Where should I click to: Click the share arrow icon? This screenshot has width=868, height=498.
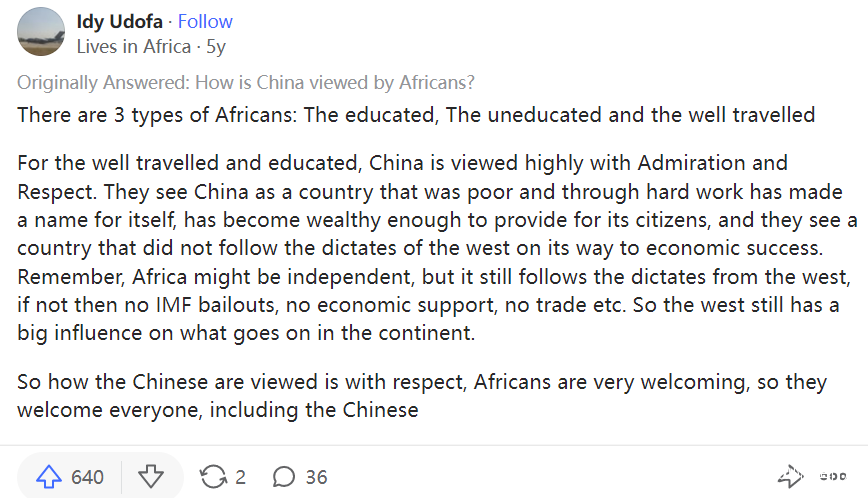(790, 477)
